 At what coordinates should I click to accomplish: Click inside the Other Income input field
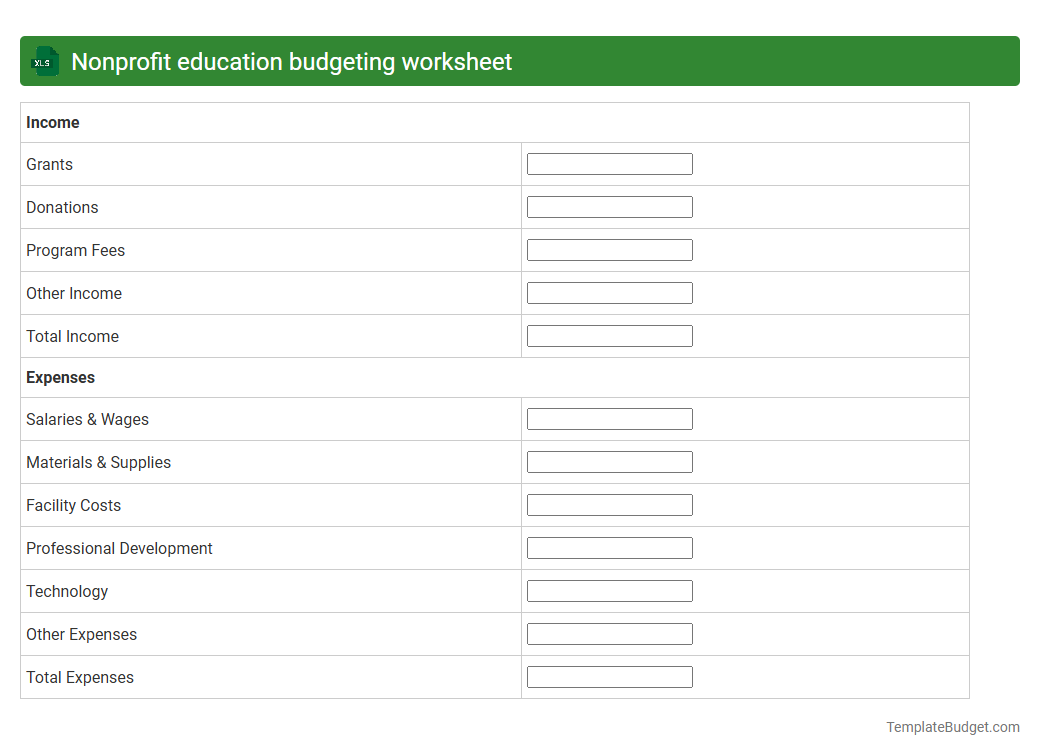[x=609, y=292]
